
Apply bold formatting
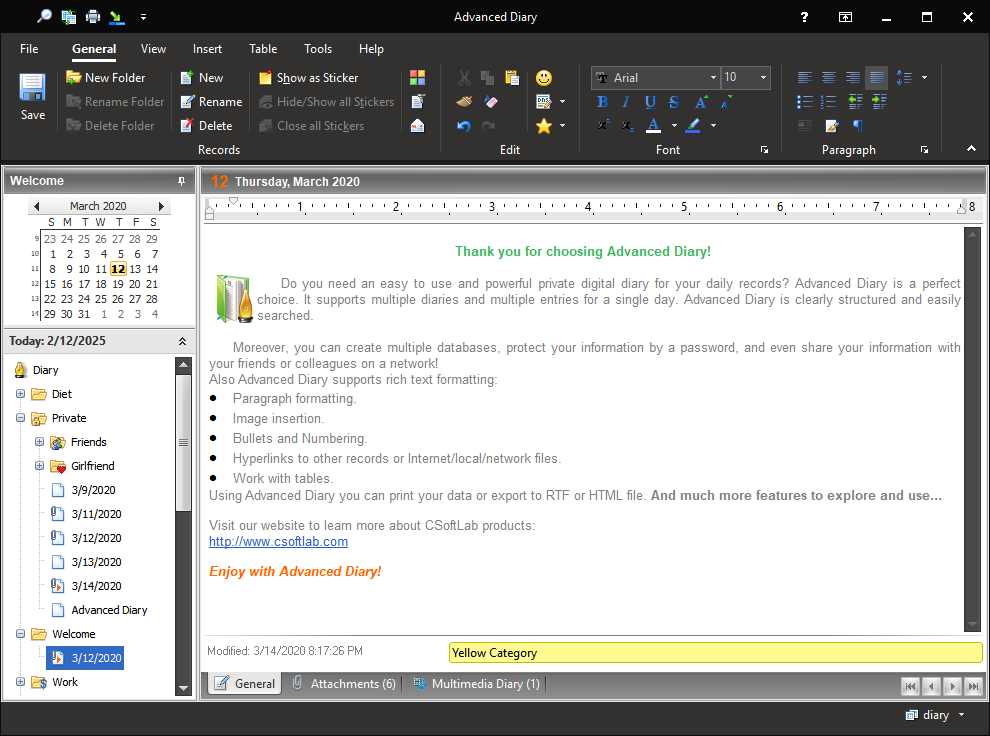click(602, 102)
